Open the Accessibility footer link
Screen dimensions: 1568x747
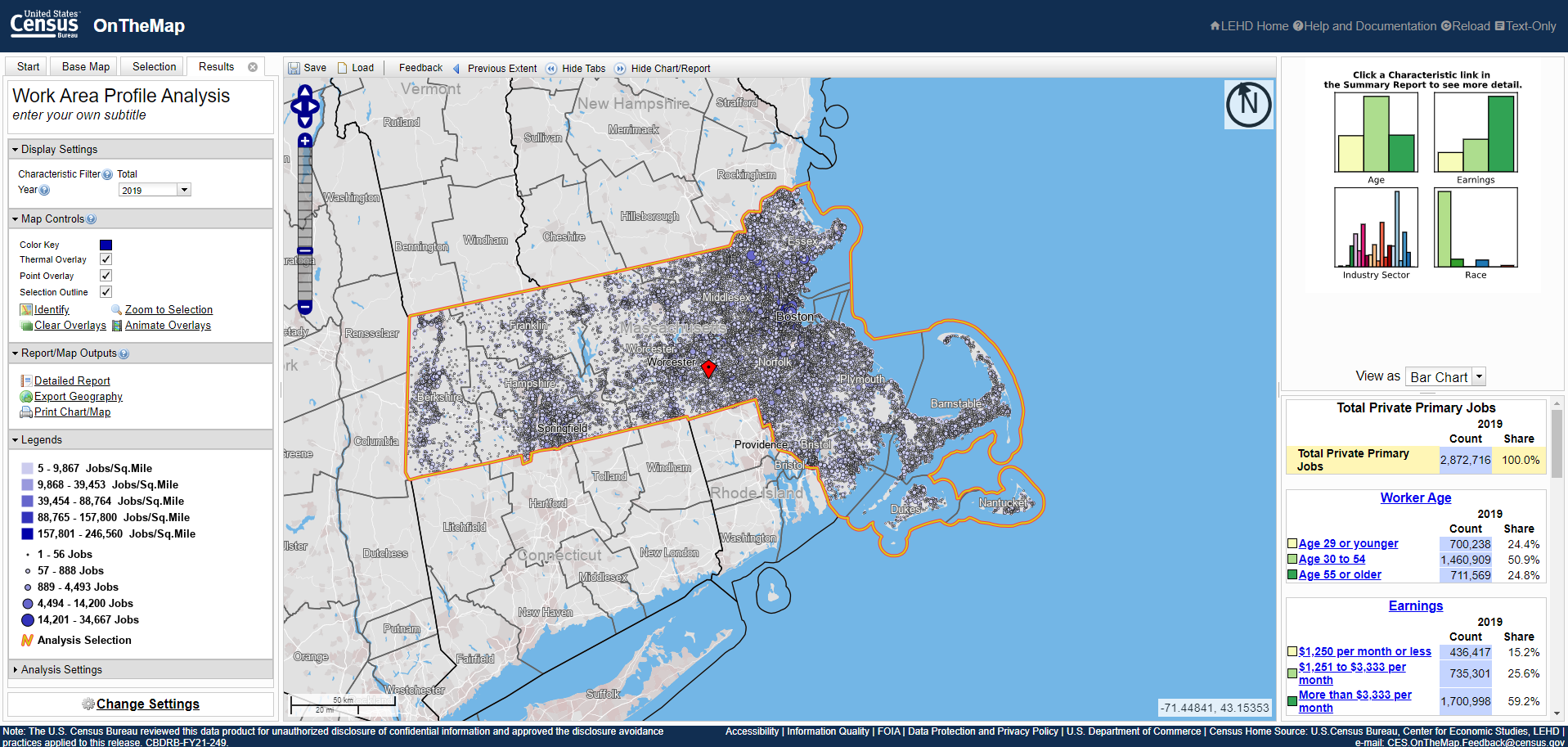[x=752, y=731]
